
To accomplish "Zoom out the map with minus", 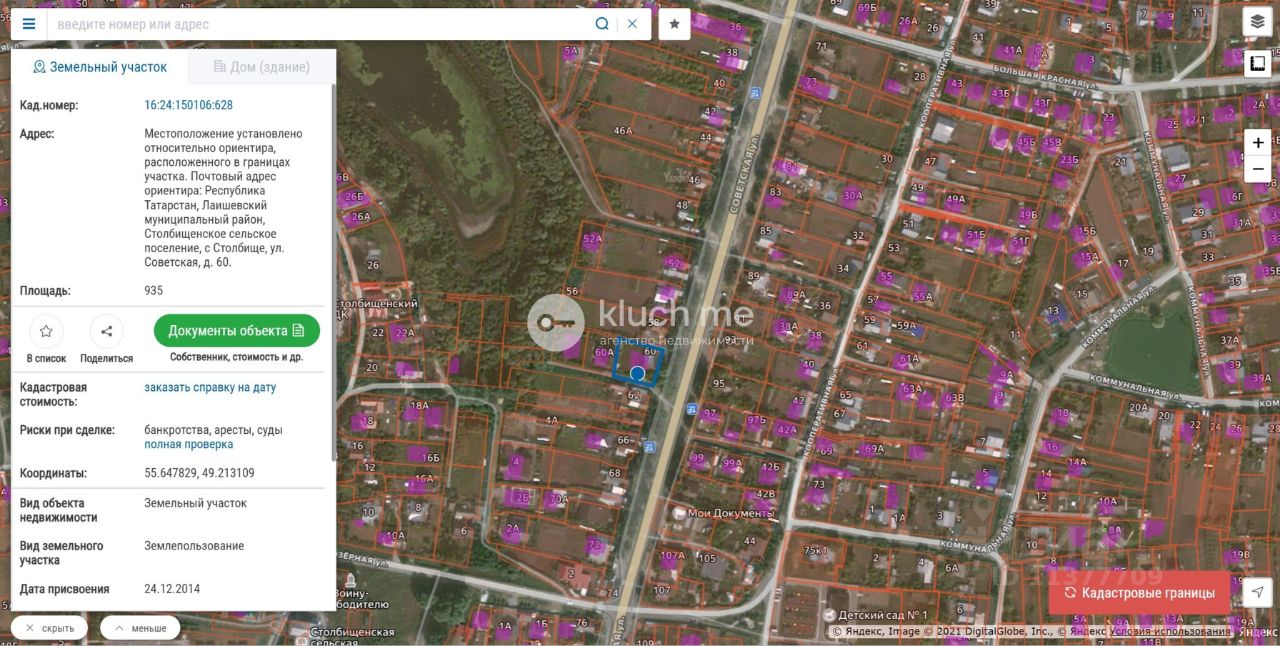I will [x=1258, y=170].
